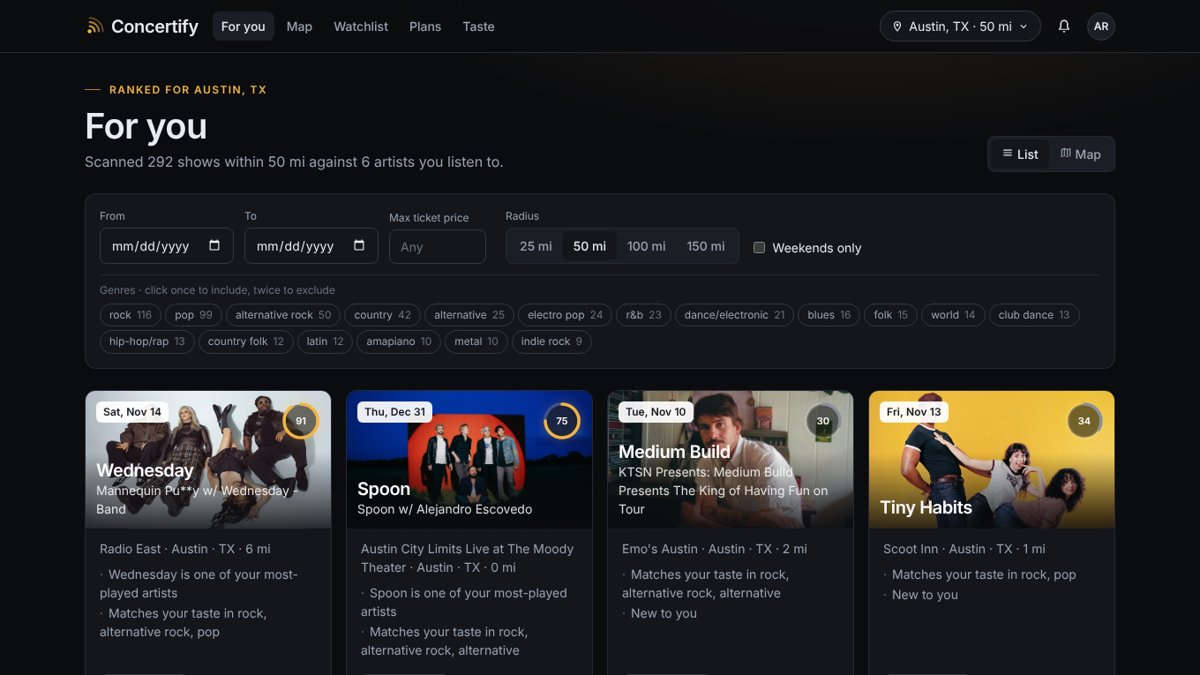
Task: Click the Fri, Nov 13 date badge
Action: [914, 412]
